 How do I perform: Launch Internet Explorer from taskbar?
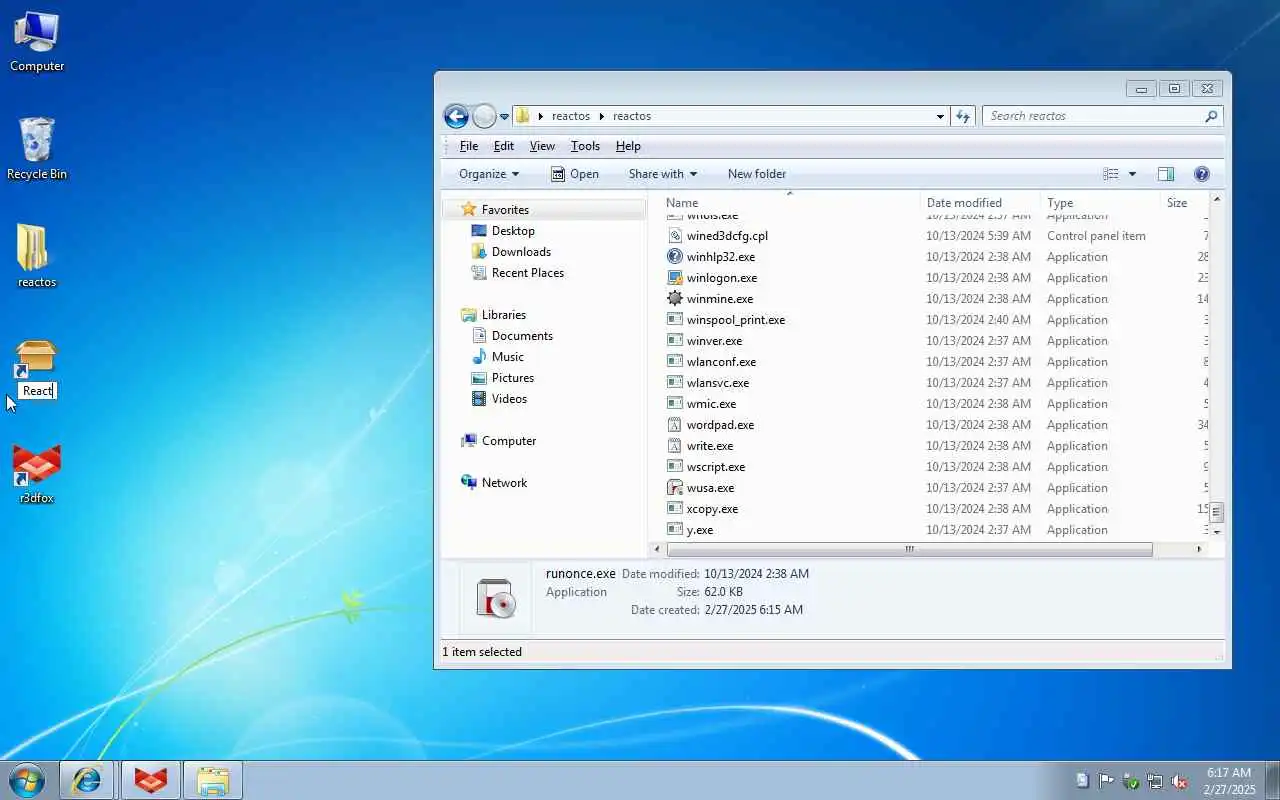tap(87, 780)
